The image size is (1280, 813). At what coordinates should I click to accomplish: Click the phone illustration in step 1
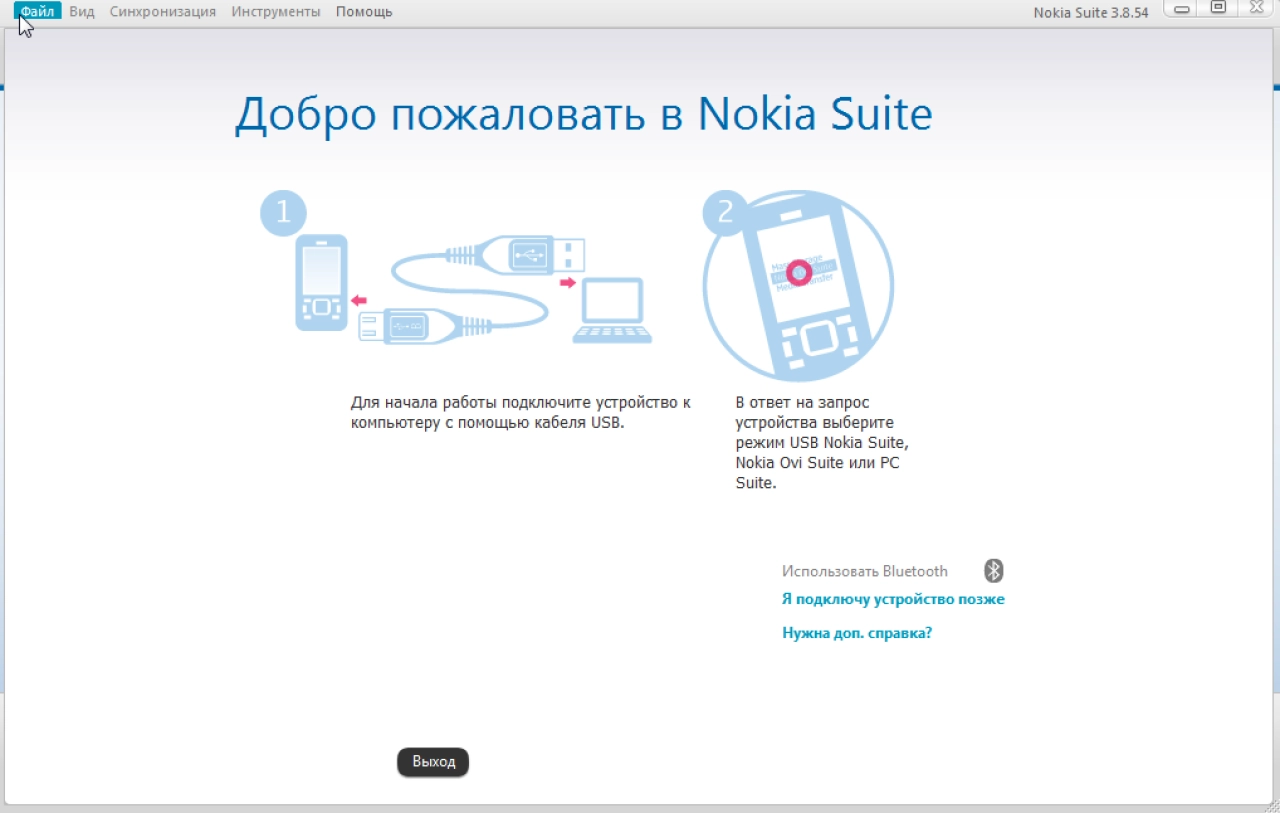click(321, 283)
